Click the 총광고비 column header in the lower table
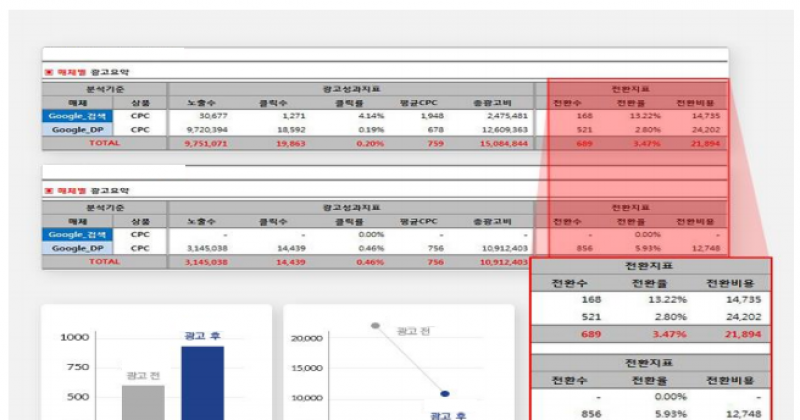Screen dimensions: 800x420 pyautogui.click(x=497, y=221)
